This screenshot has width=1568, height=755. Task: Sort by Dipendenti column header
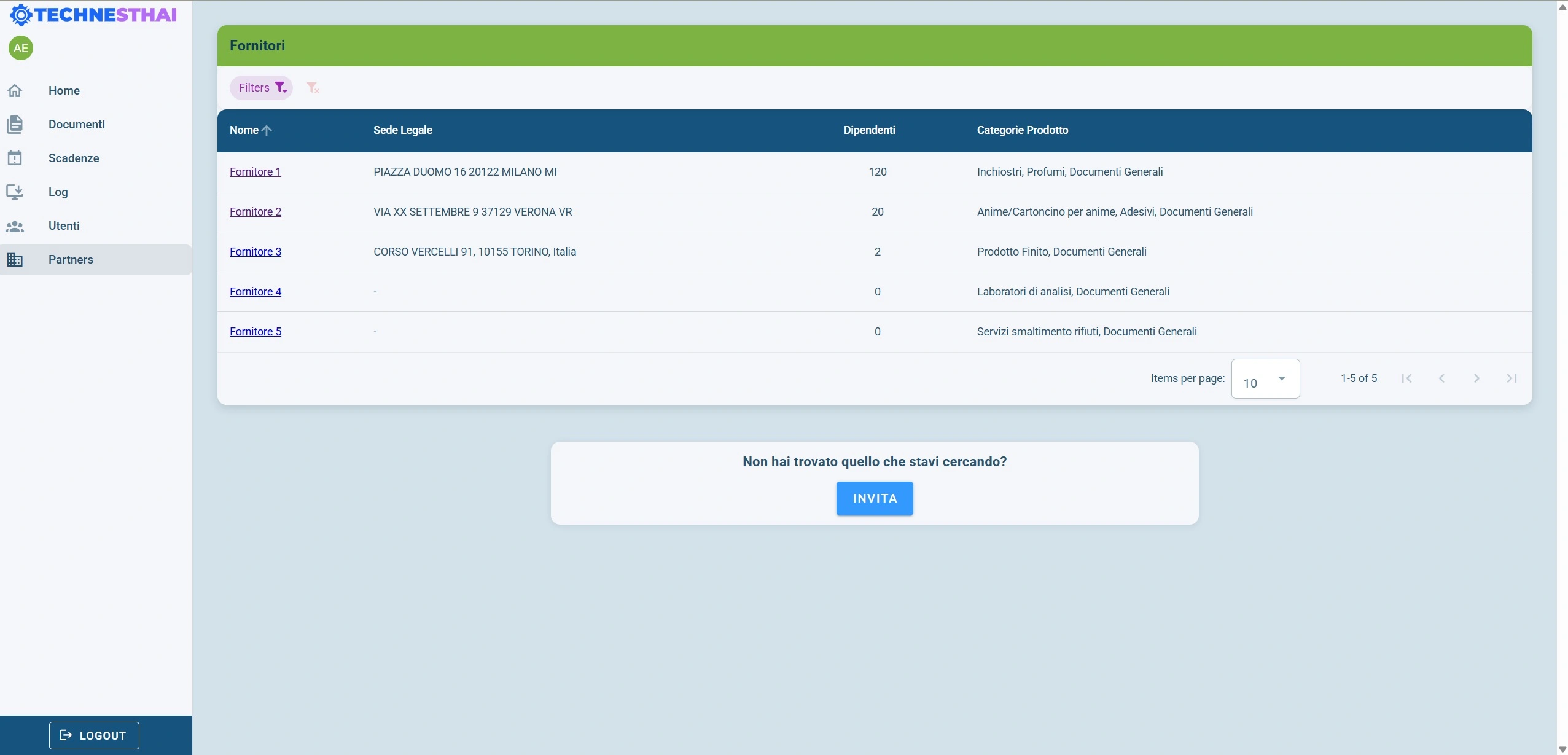tap(869, 130)
